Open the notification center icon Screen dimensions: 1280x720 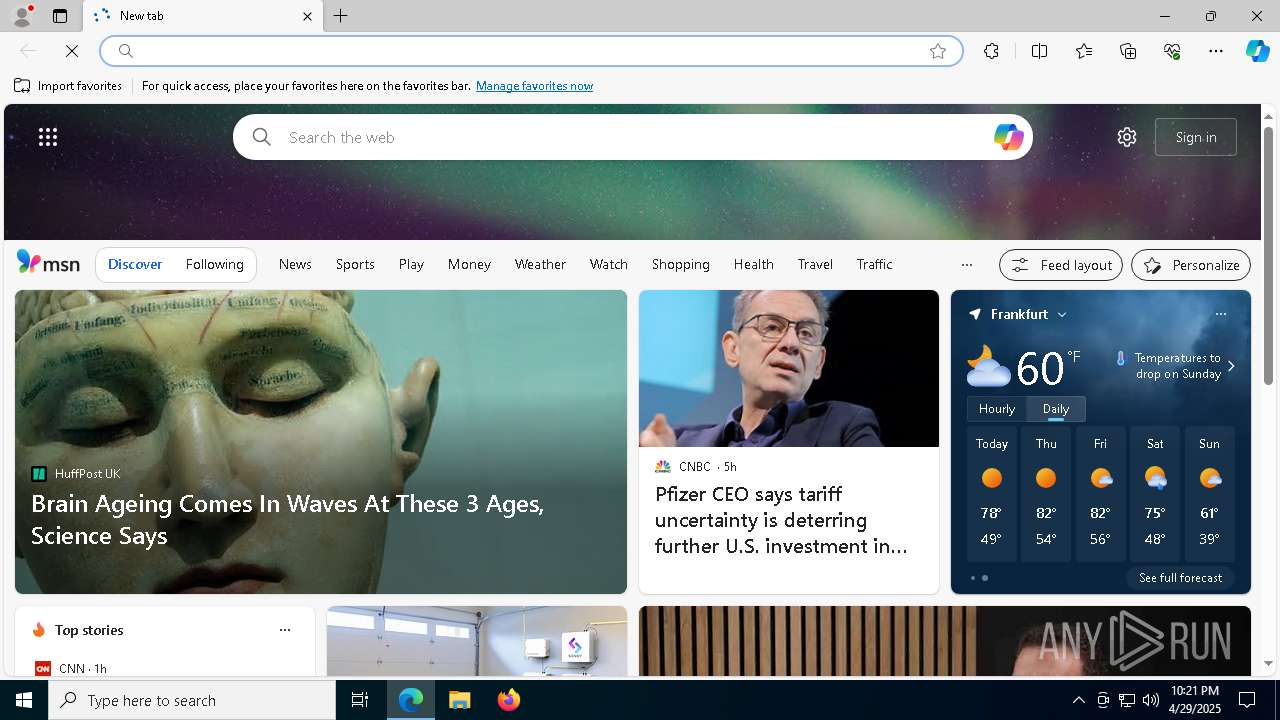pos(1247,700)
